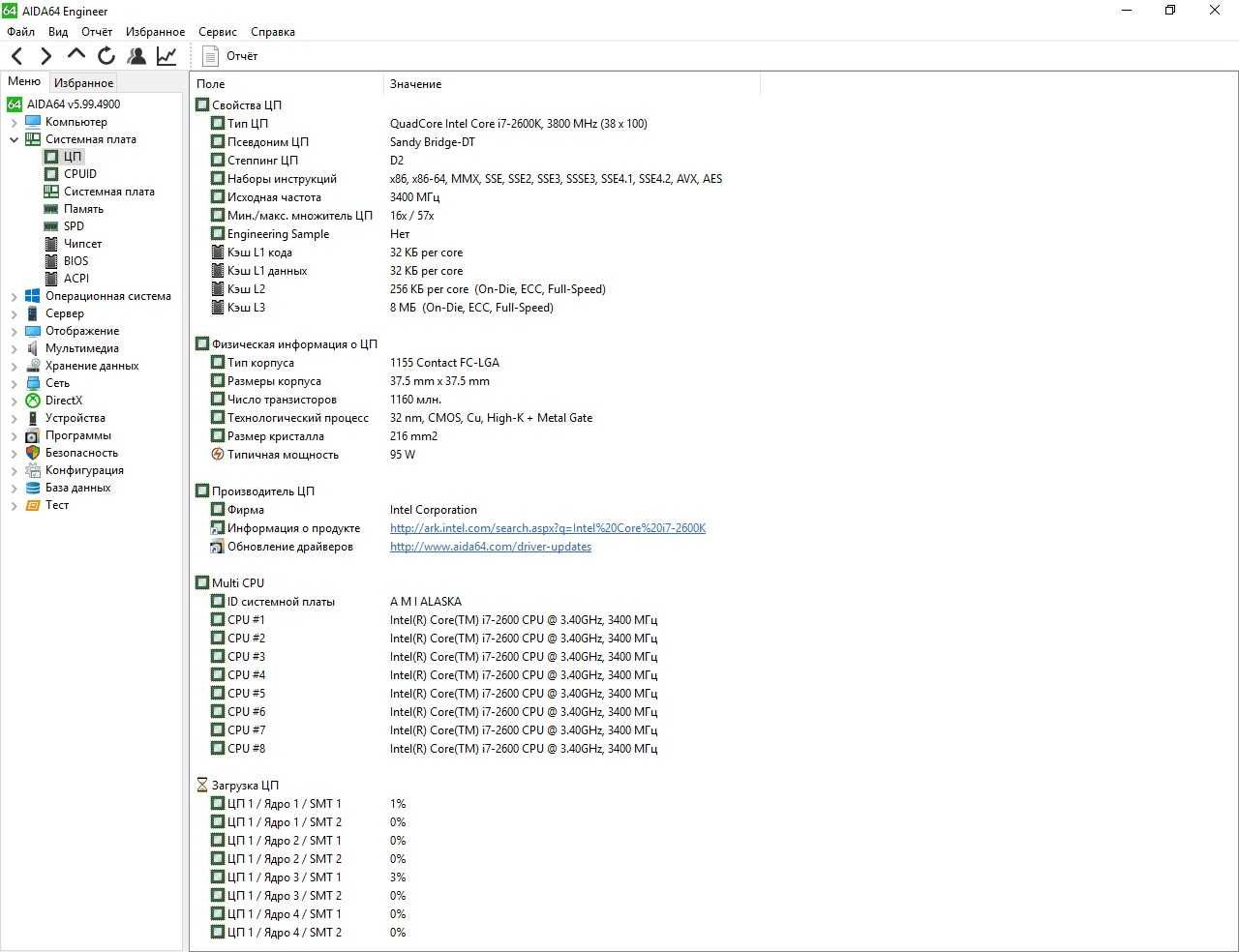
Task: Open the user profile icon in toolbar
Action: 136,56
